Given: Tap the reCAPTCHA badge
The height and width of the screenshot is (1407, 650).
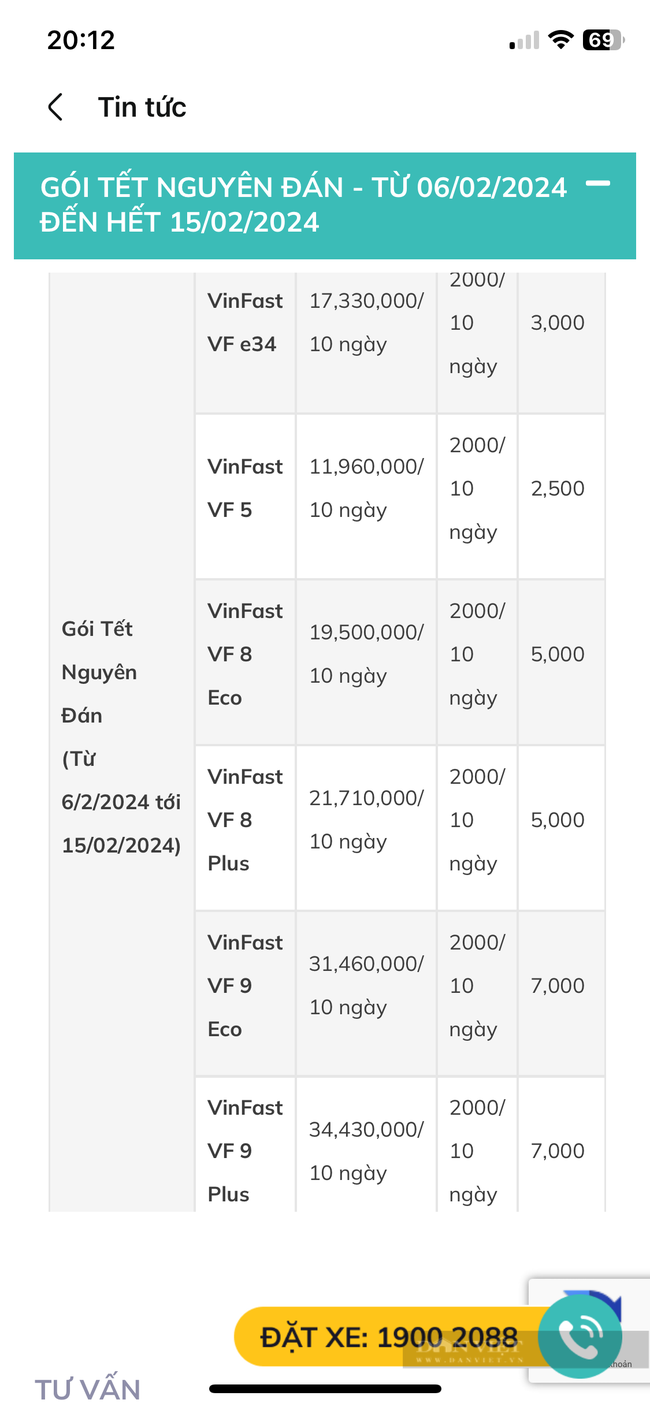Looking at the screenshot, I should pyautogui.click(x=589, y=1330).
